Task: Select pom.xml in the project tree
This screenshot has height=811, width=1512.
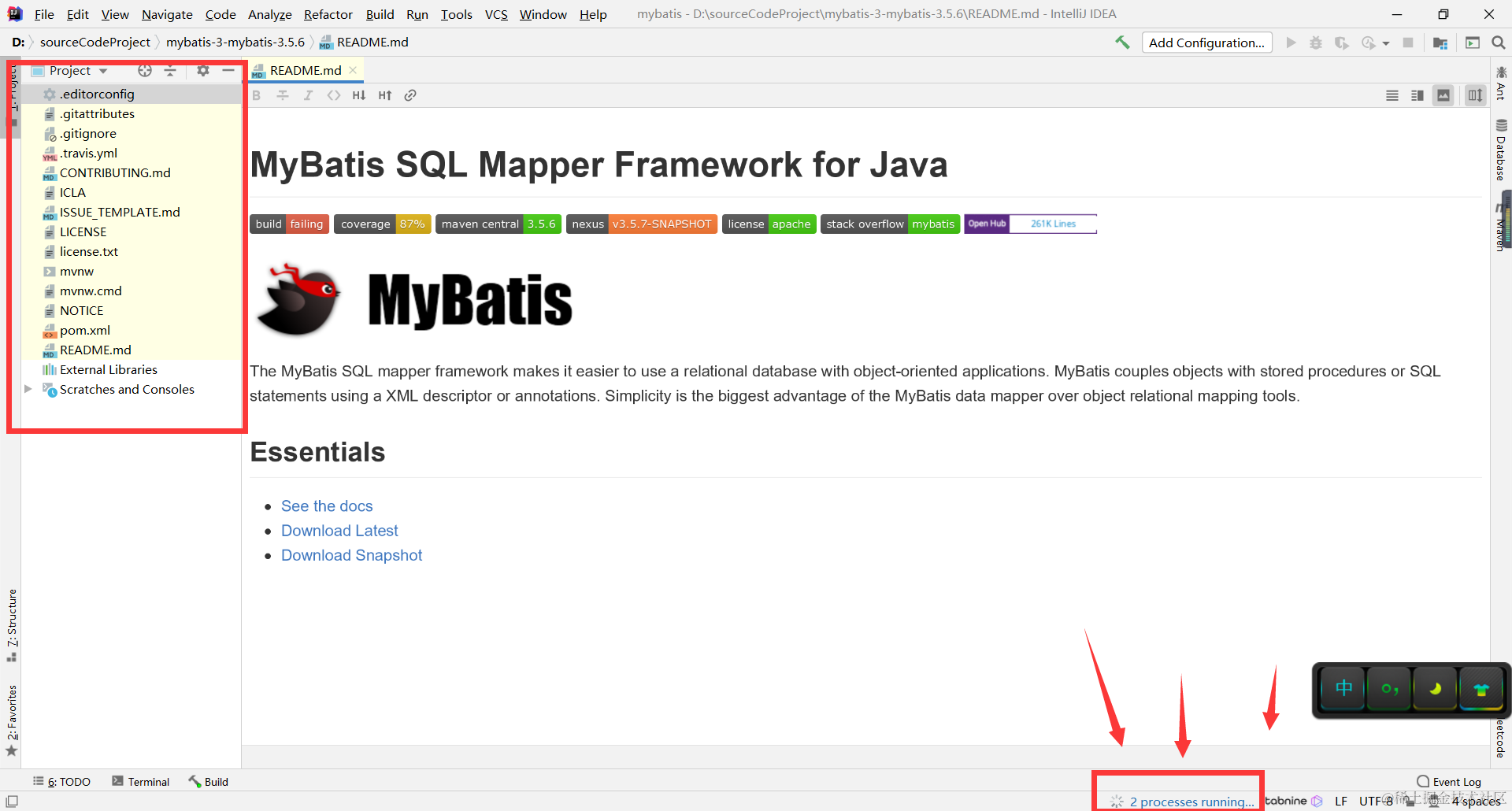Action: 85,330
